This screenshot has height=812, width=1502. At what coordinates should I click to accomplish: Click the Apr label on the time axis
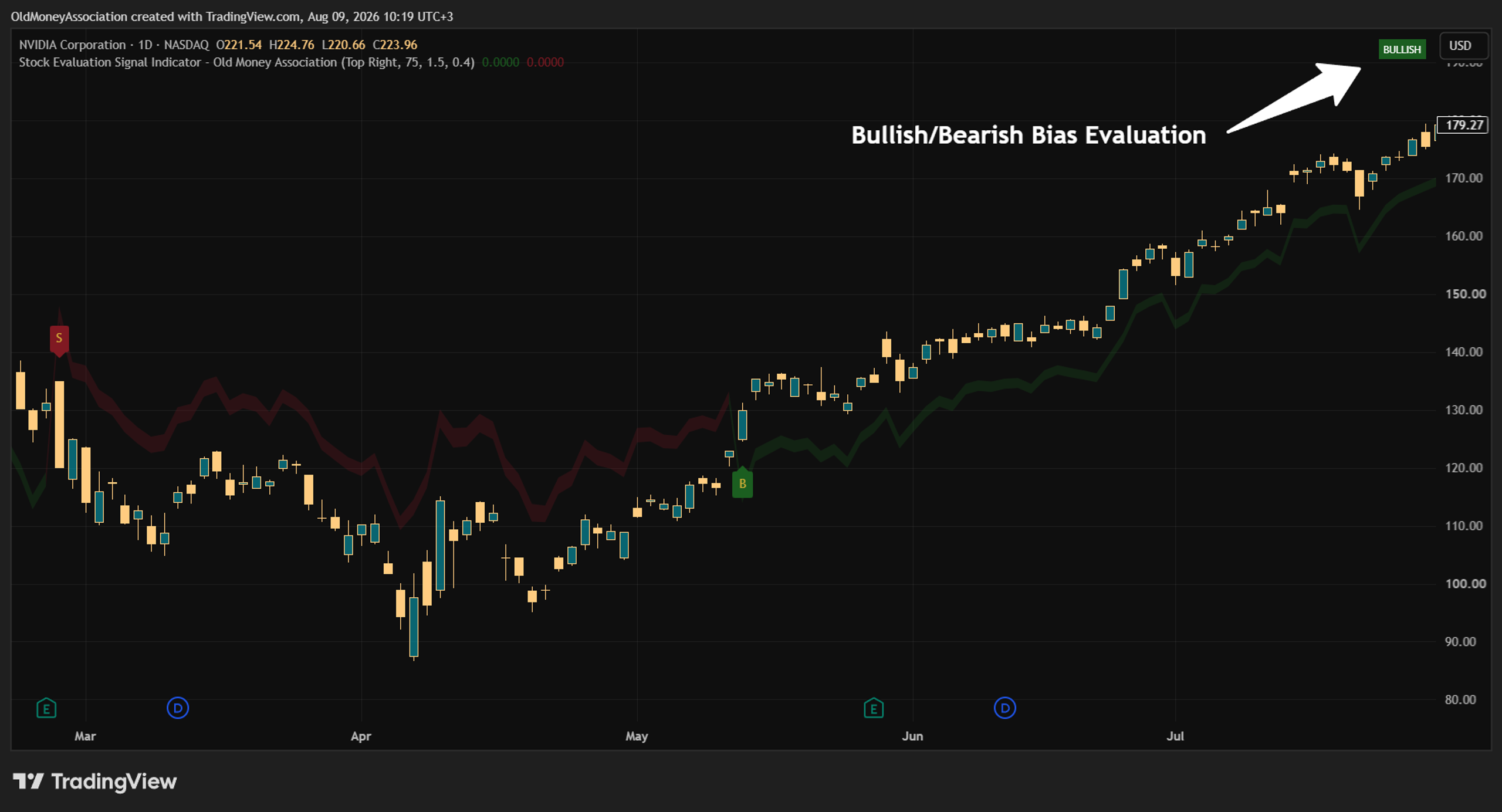pos(361,736)
